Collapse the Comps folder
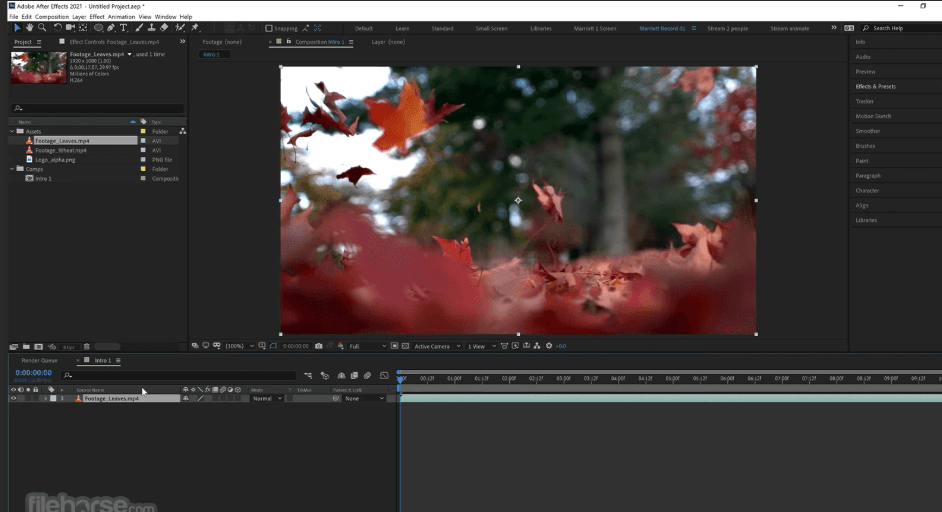This screenshot has width=942, height=512. point(11,169)
